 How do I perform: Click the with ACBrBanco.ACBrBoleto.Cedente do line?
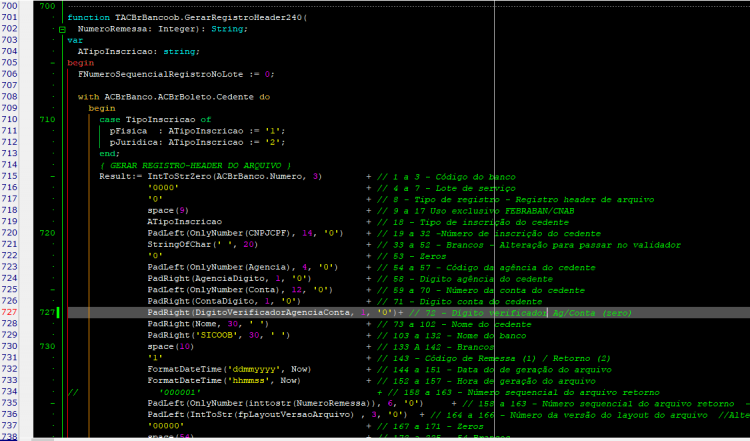(174, 97)
